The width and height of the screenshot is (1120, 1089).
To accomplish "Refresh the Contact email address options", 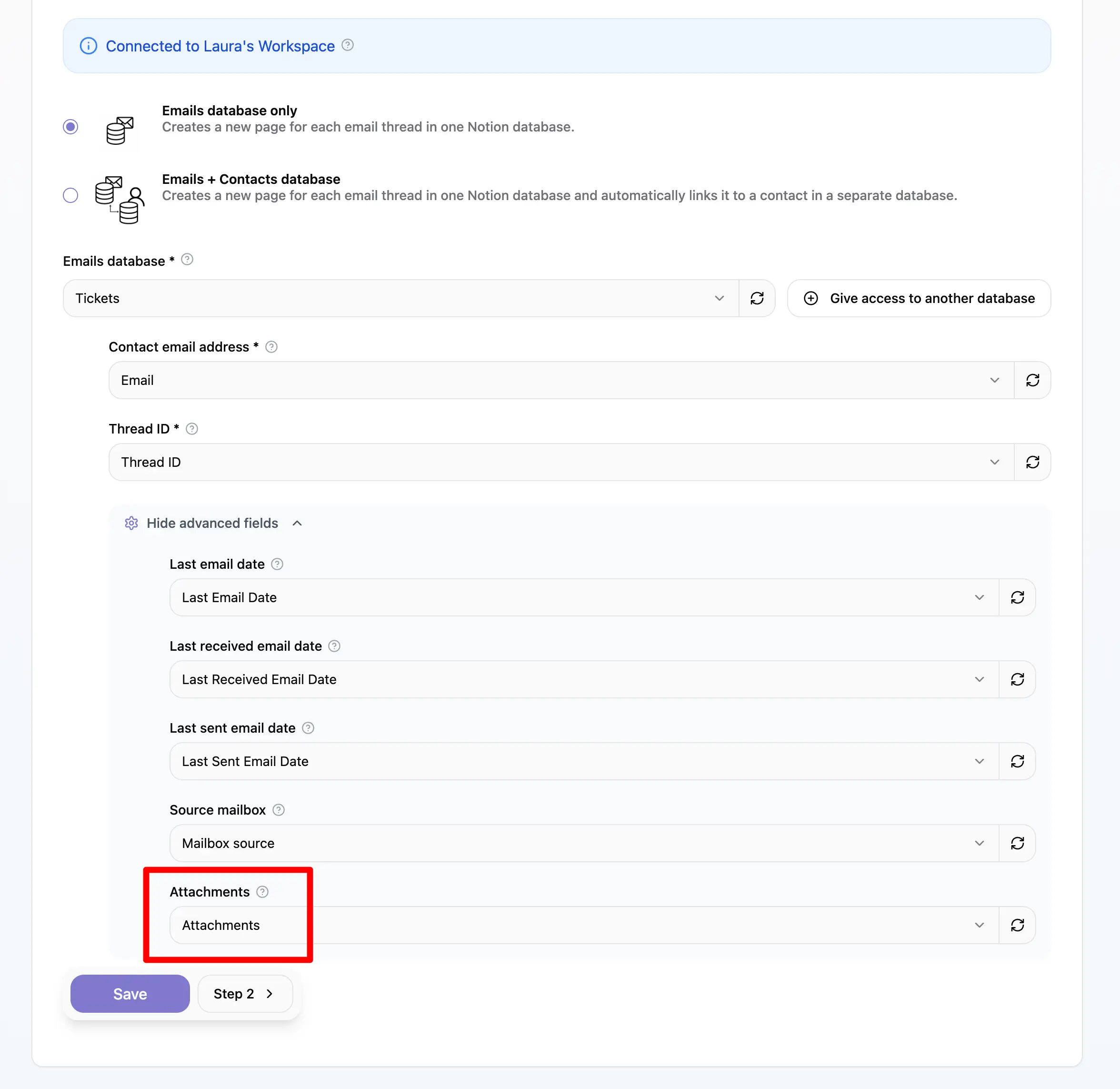I will point(1032,380).
